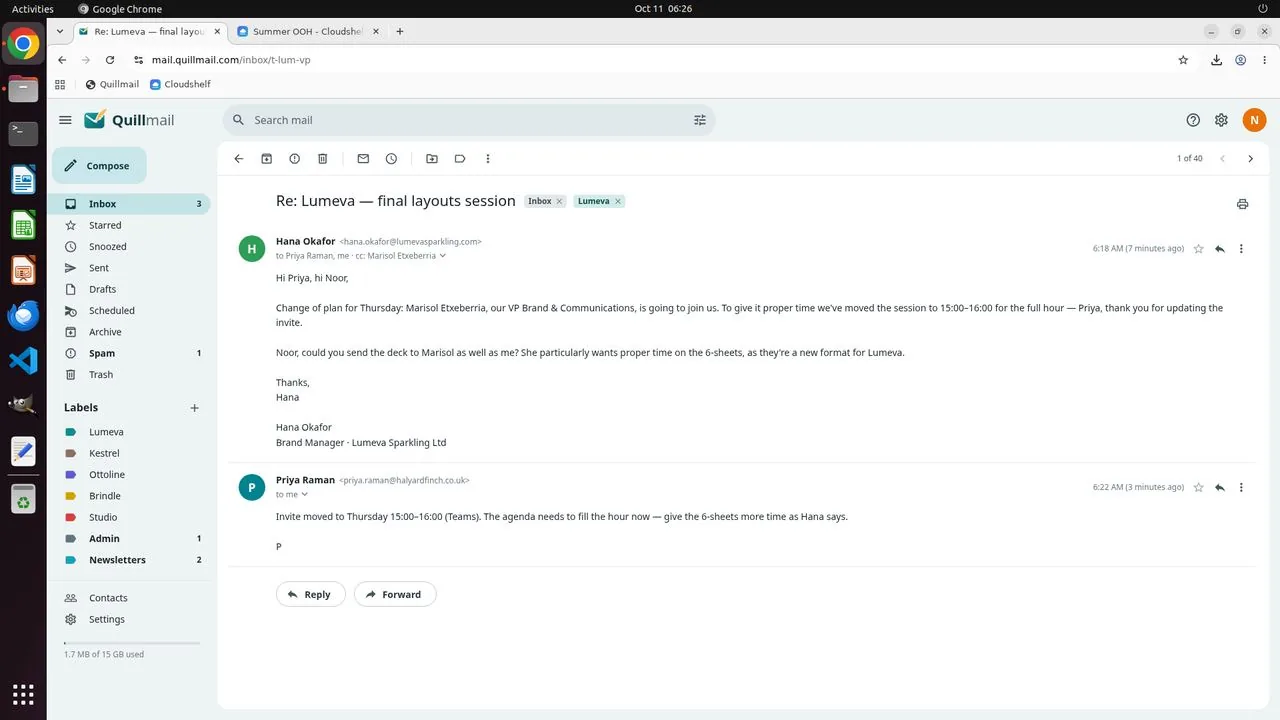Go back to the inbox list arrow
Viewport: 1280px width, 720px height.
click(238, 159)
